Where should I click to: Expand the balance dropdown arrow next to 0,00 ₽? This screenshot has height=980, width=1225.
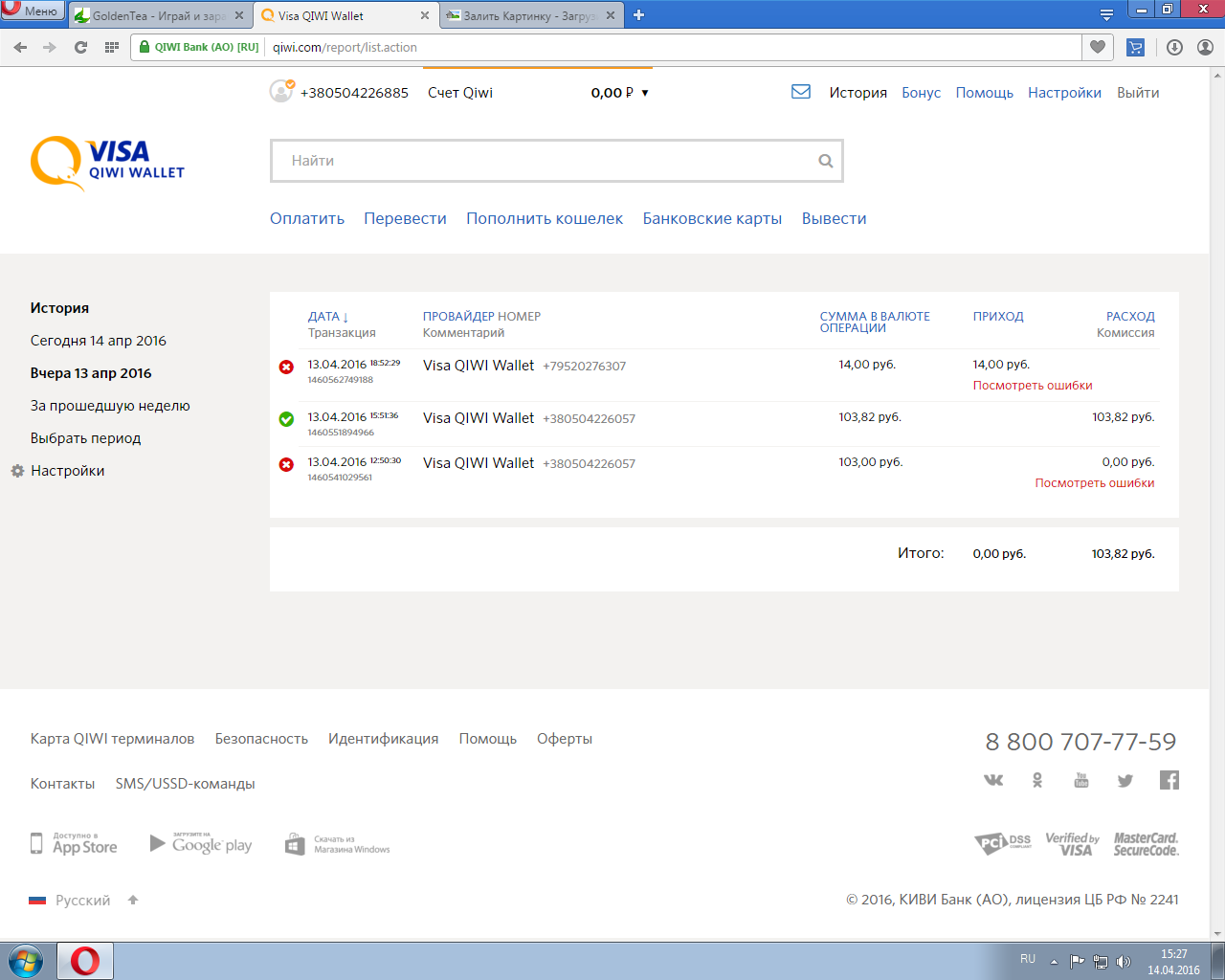click(x=645, y=93)
